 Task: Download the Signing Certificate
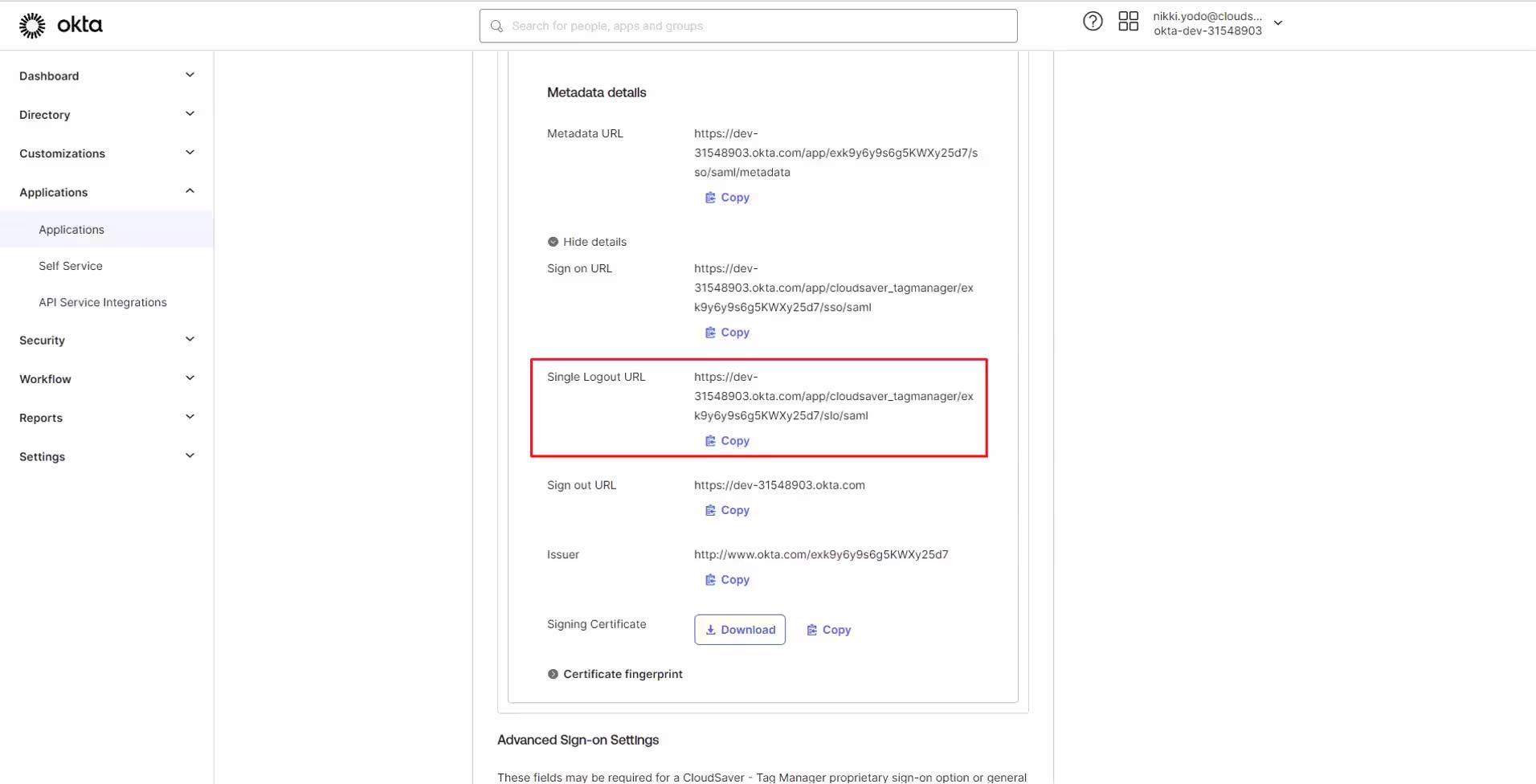[x=739, y=631]
